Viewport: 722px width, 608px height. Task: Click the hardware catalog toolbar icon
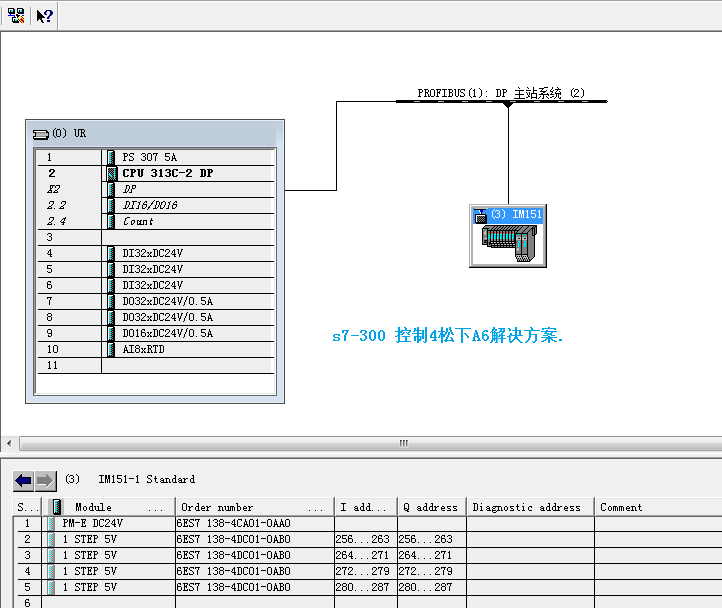pyautogui.click(x=16, y=16)
